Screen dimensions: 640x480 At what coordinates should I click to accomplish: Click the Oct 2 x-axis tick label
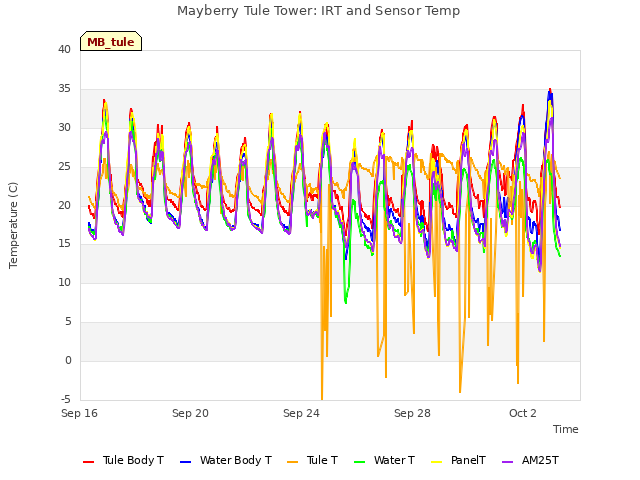(x=523, y=413)
